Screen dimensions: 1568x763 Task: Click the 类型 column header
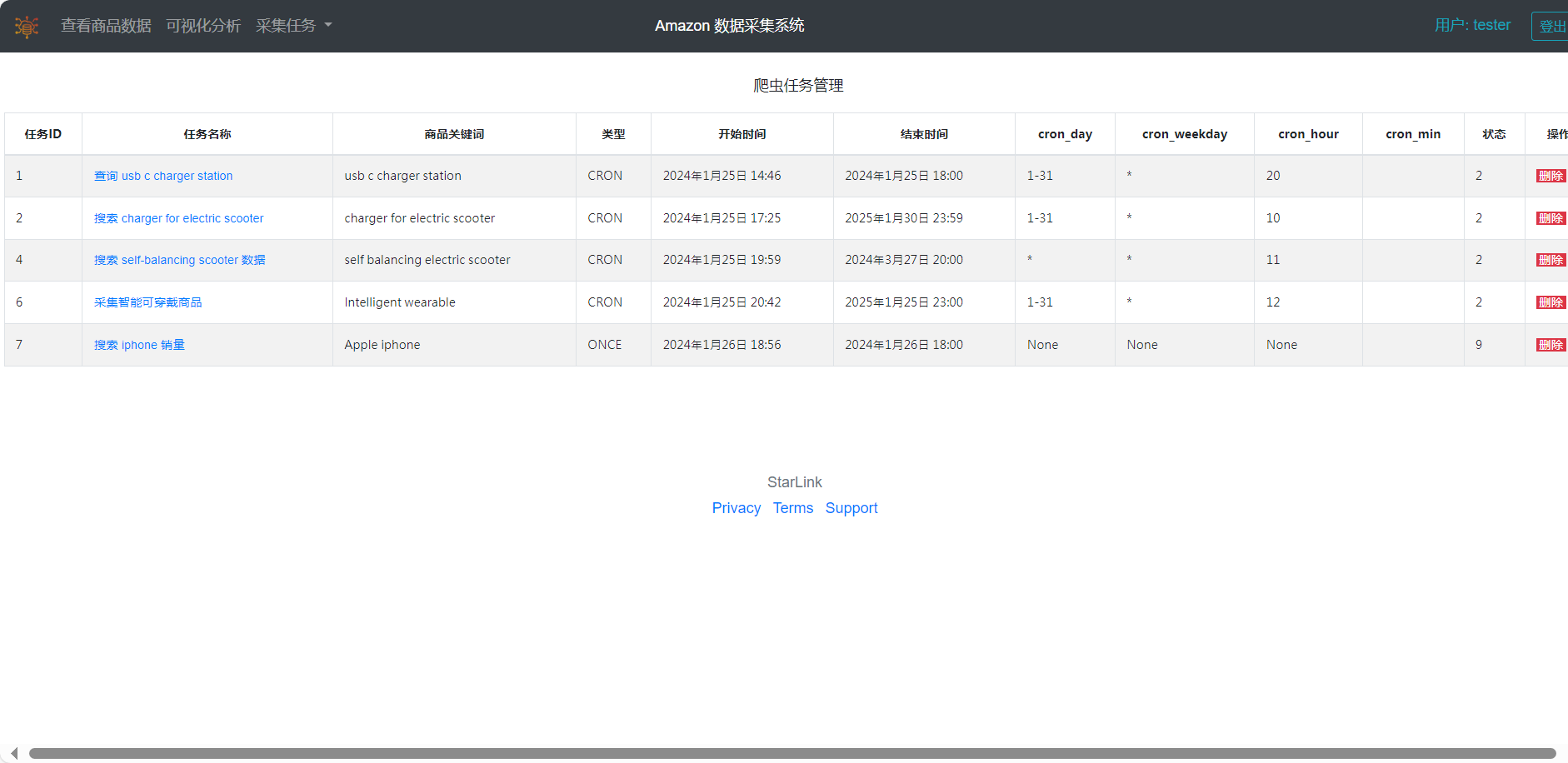(x=613, y=134)
